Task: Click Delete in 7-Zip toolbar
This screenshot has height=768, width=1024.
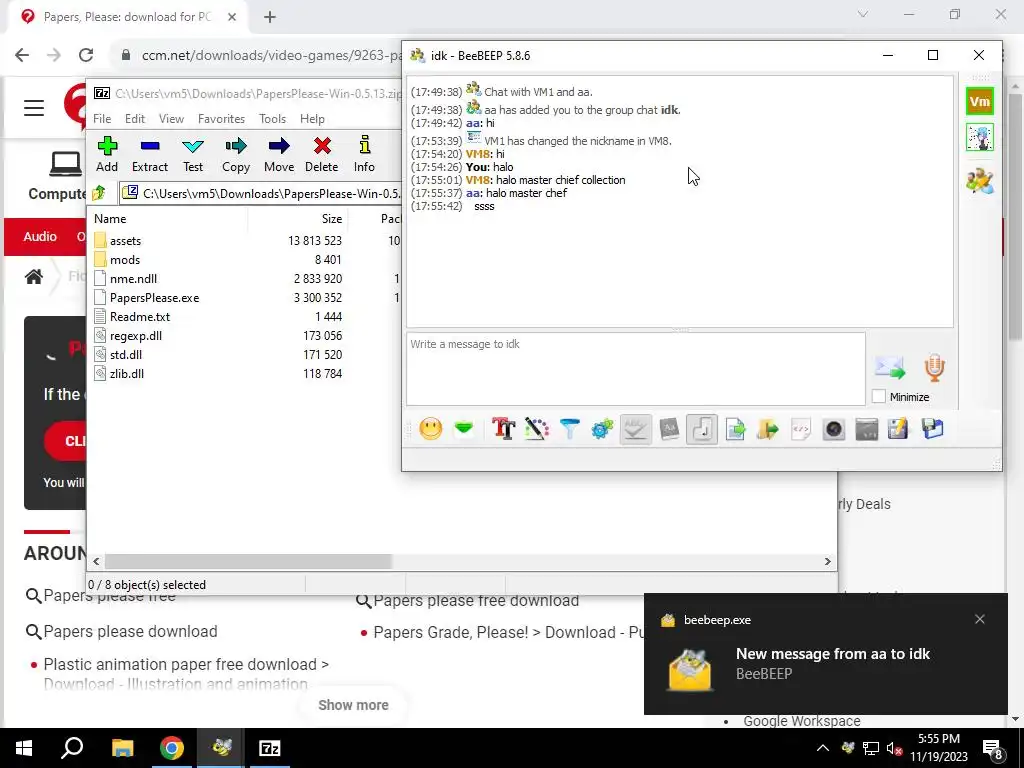Action: pyautogui.click(x=321, y=154)
